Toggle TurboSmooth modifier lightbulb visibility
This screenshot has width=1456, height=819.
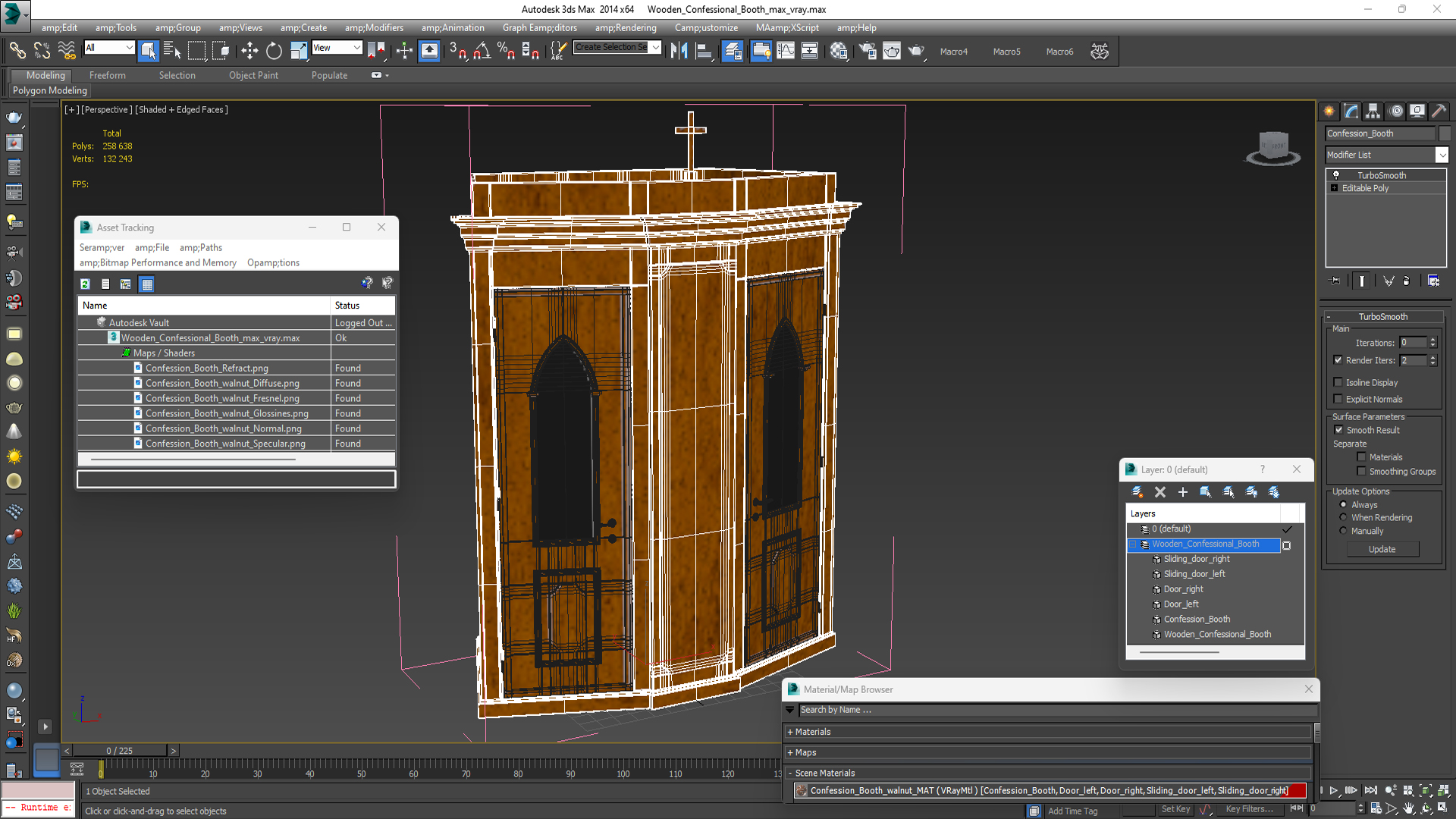1336,175
